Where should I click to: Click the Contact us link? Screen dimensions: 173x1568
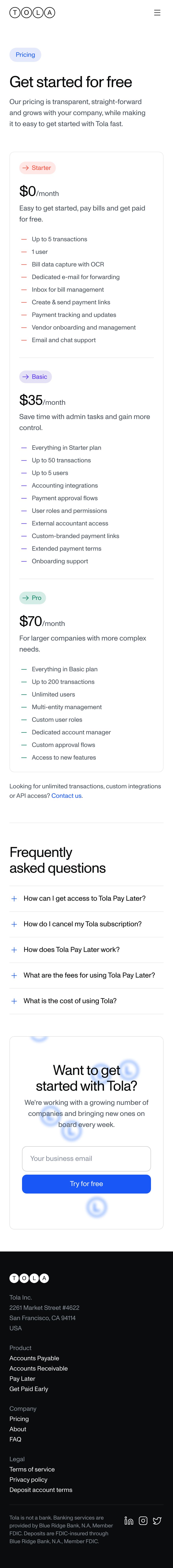point(67,796)
